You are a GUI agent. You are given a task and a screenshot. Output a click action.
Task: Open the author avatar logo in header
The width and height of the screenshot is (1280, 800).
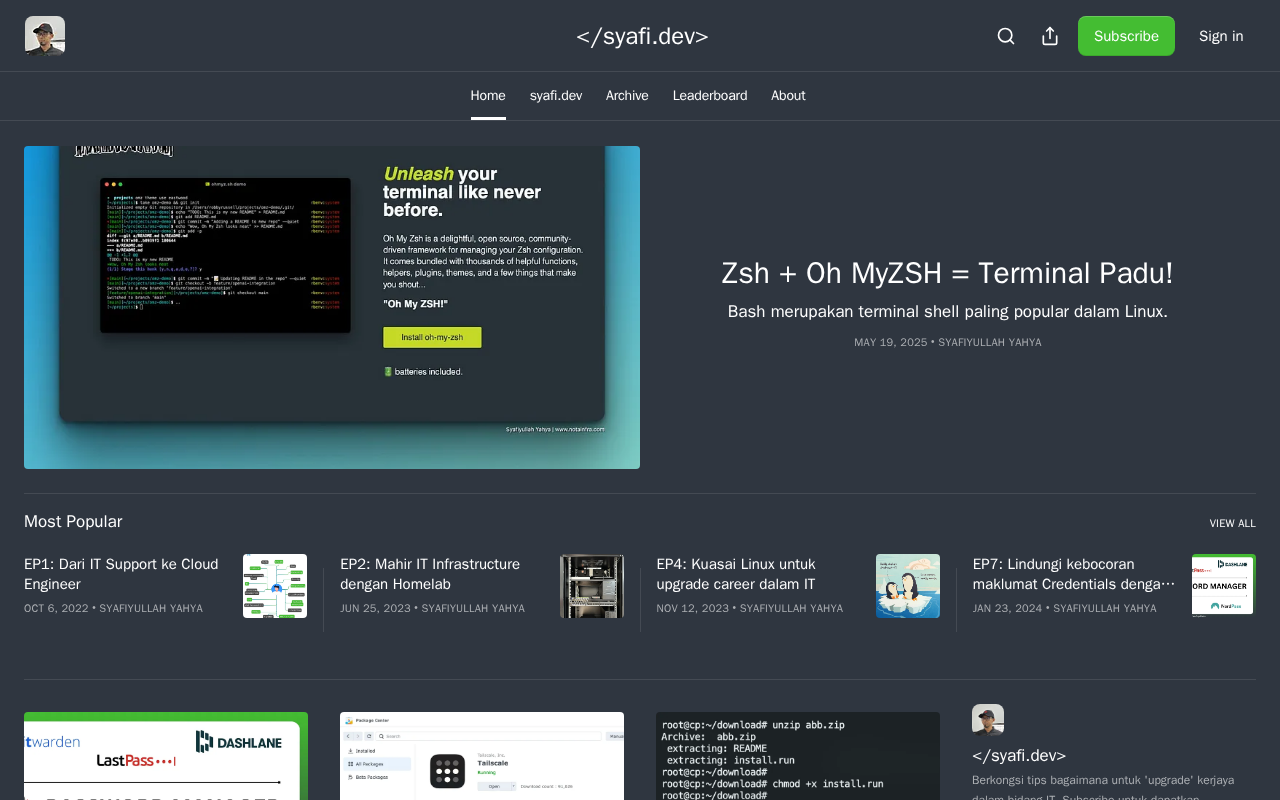pos(45,36)
